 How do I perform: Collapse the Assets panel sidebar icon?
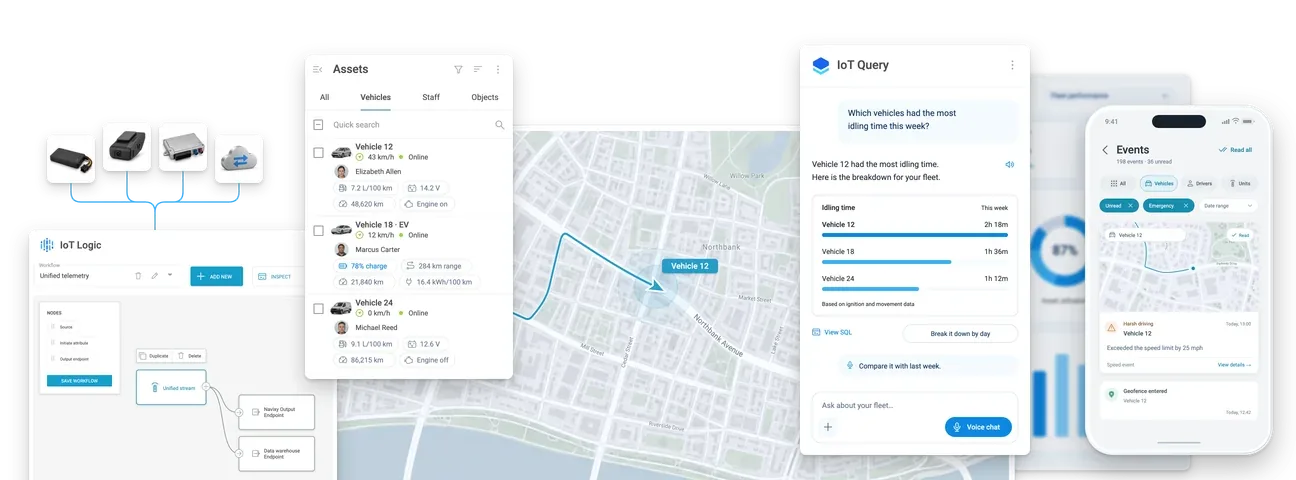(x=317, y=69)
